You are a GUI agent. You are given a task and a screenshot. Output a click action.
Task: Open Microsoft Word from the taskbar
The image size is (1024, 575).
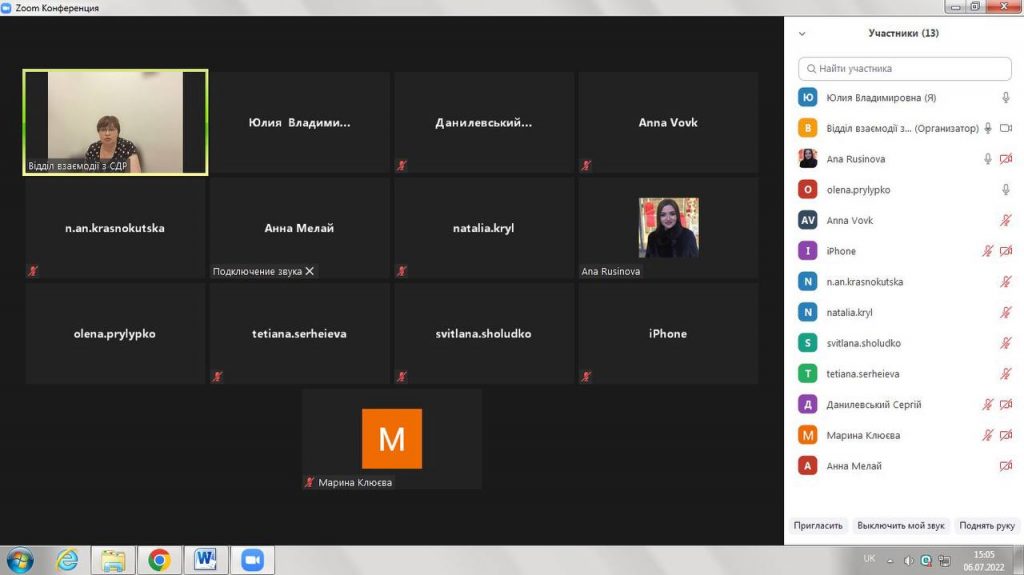206,559
